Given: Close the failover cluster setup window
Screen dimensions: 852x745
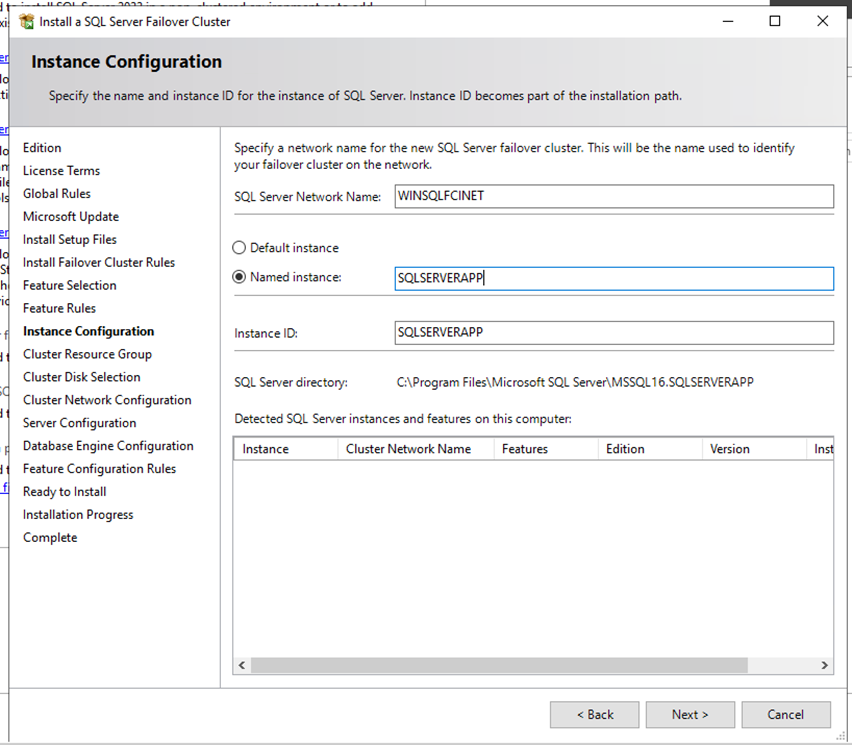Looking at the screenshot, I should pyautogui.click(x=822, y=21).
